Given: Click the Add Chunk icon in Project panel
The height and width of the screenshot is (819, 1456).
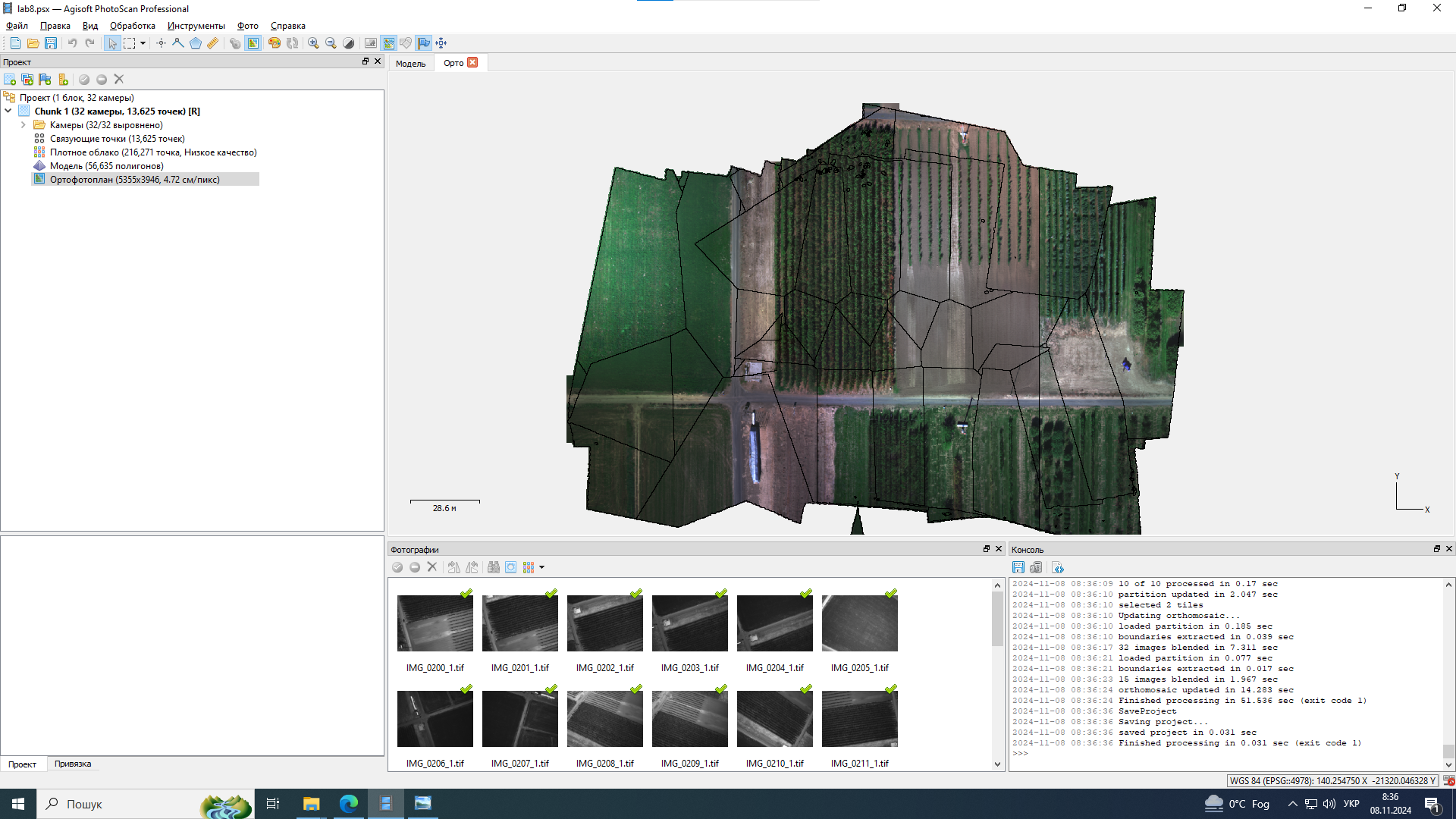Looking at the screenshot, I should [x=10, y=80].
